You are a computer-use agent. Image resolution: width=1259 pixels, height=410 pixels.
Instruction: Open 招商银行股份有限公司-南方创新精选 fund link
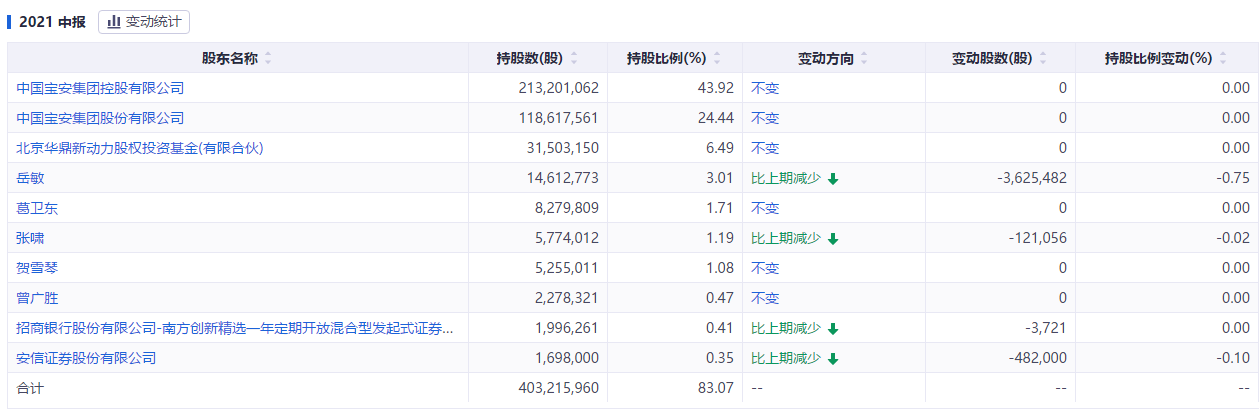click(x=235, y=328)
